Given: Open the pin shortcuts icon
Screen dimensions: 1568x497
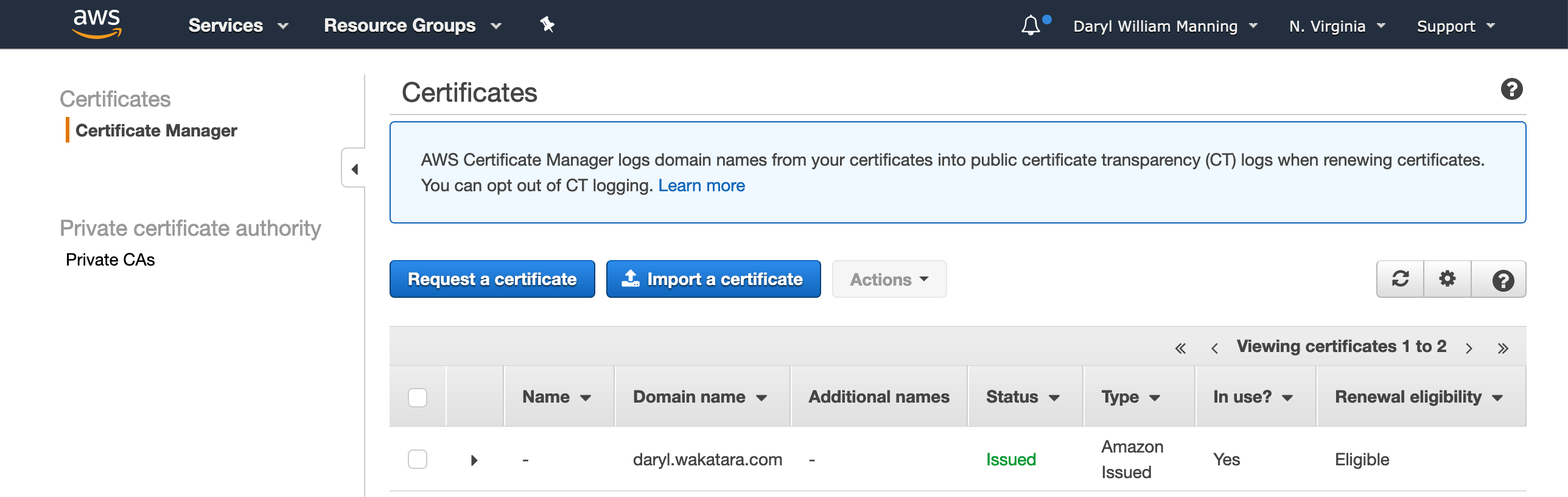Looking at the screenshot, I should [x=547, y=24].
